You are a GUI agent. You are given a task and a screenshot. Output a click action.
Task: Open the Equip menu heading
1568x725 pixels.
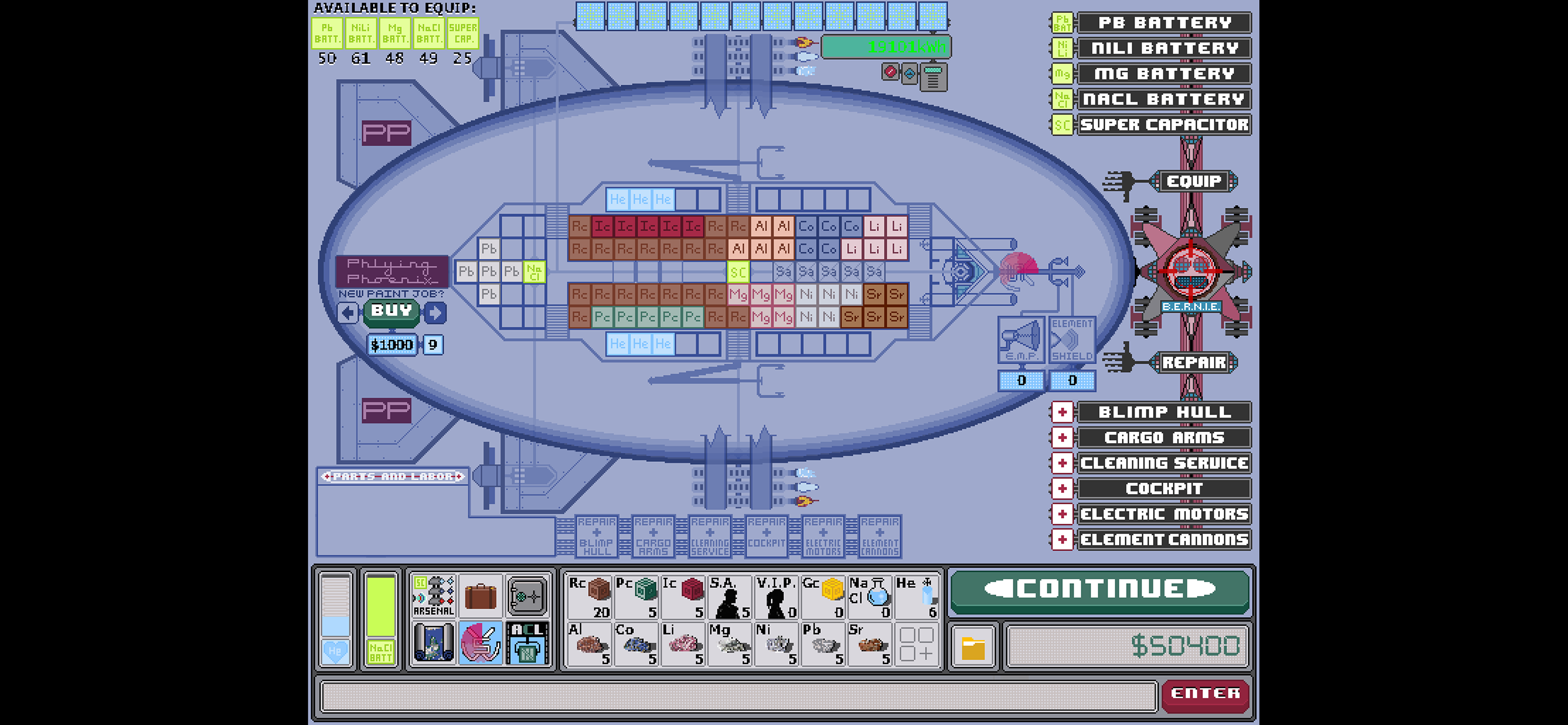pos(1193,181)
